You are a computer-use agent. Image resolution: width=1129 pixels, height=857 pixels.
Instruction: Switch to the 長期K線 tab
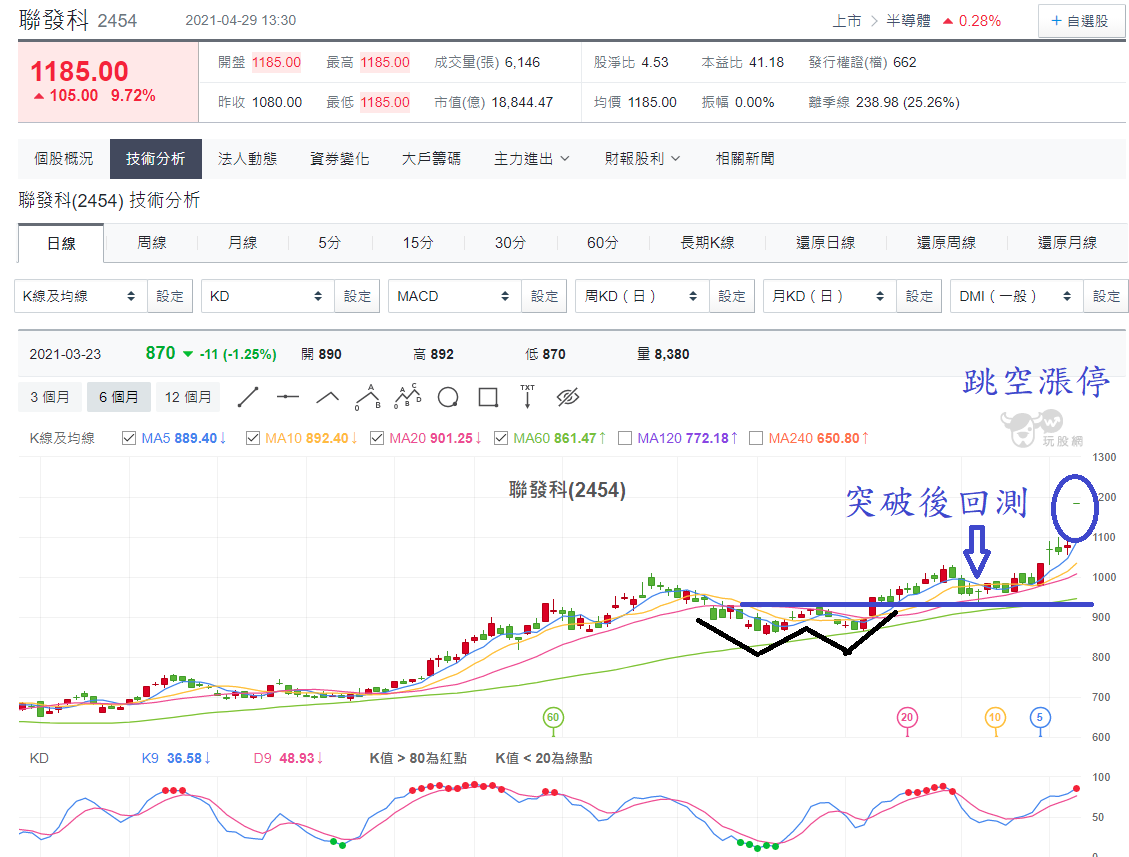pyautogui.click(x=708, y=243)
